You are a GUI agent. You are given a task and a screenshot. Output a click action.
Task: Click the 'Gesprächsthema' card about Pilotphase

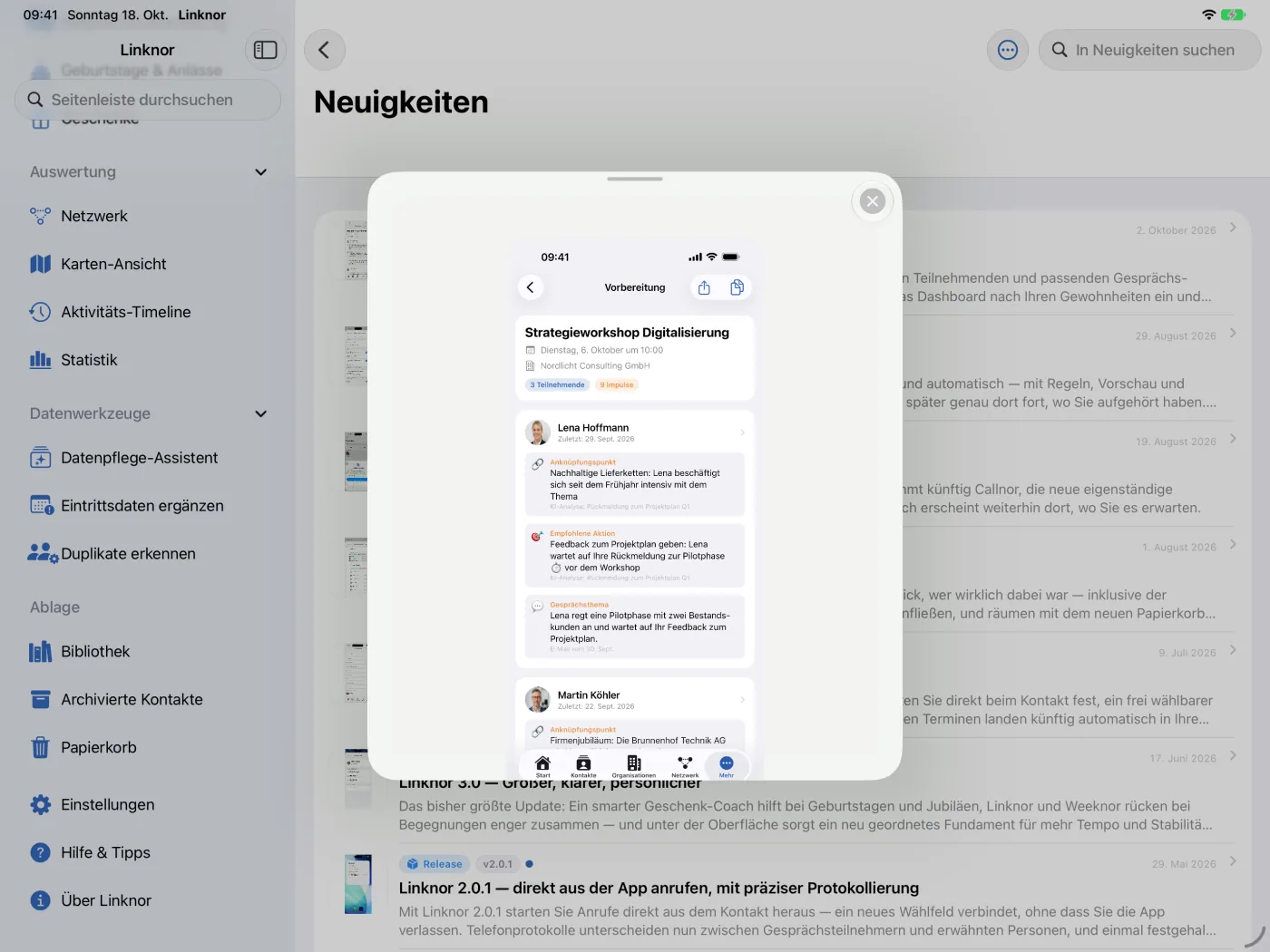[x=635, y=627]
